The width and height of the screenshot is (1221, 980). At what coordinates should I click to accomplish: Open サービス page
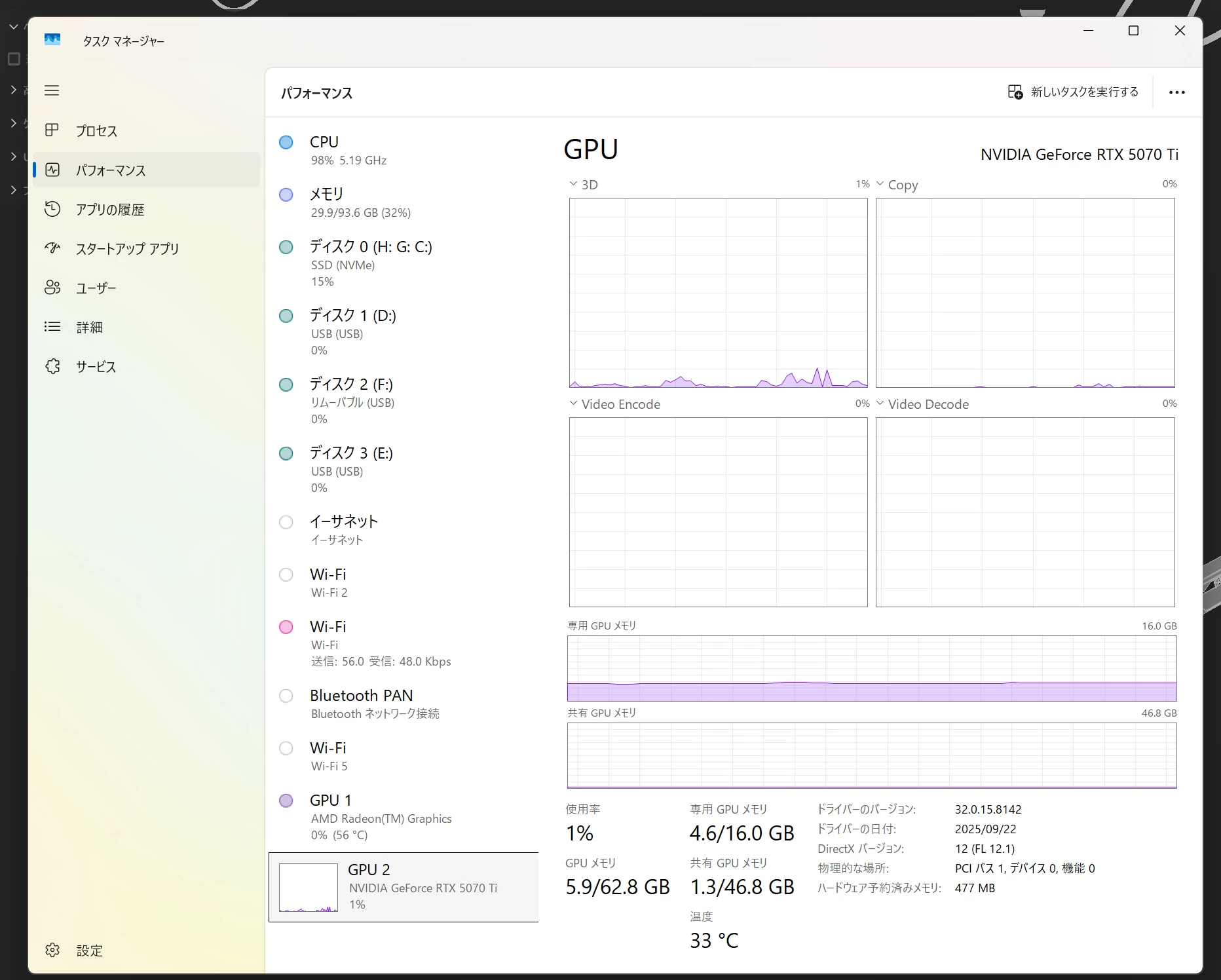click(147, 366)
